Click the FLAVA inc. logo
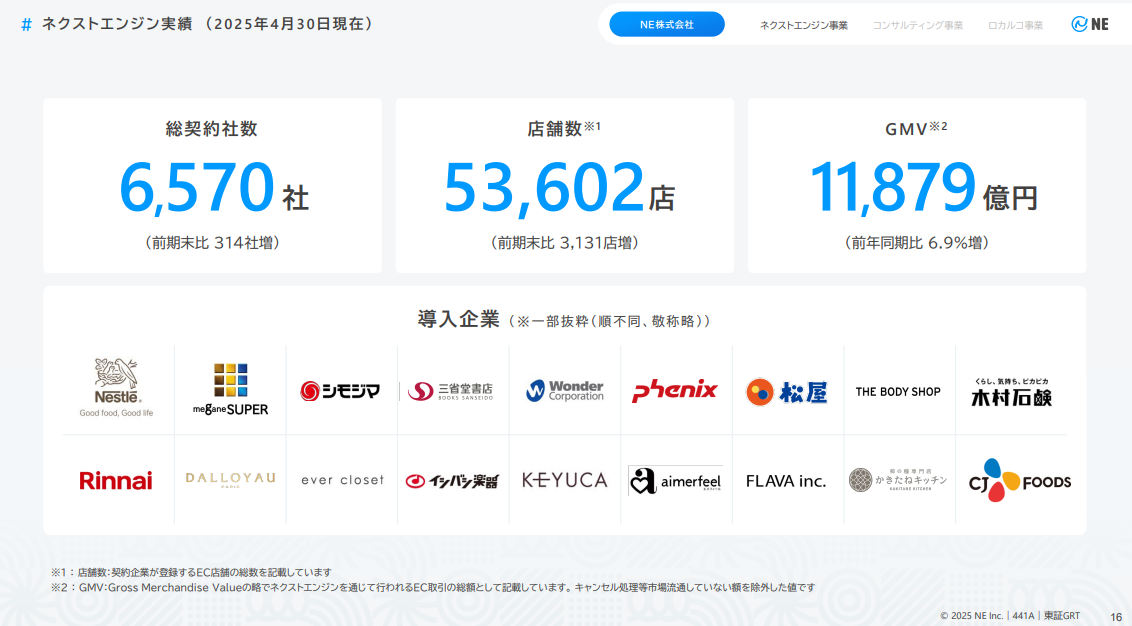Image resolution: width=1132 pixels, height=626 pixels. pyautogui.click(x=786, y=481)
